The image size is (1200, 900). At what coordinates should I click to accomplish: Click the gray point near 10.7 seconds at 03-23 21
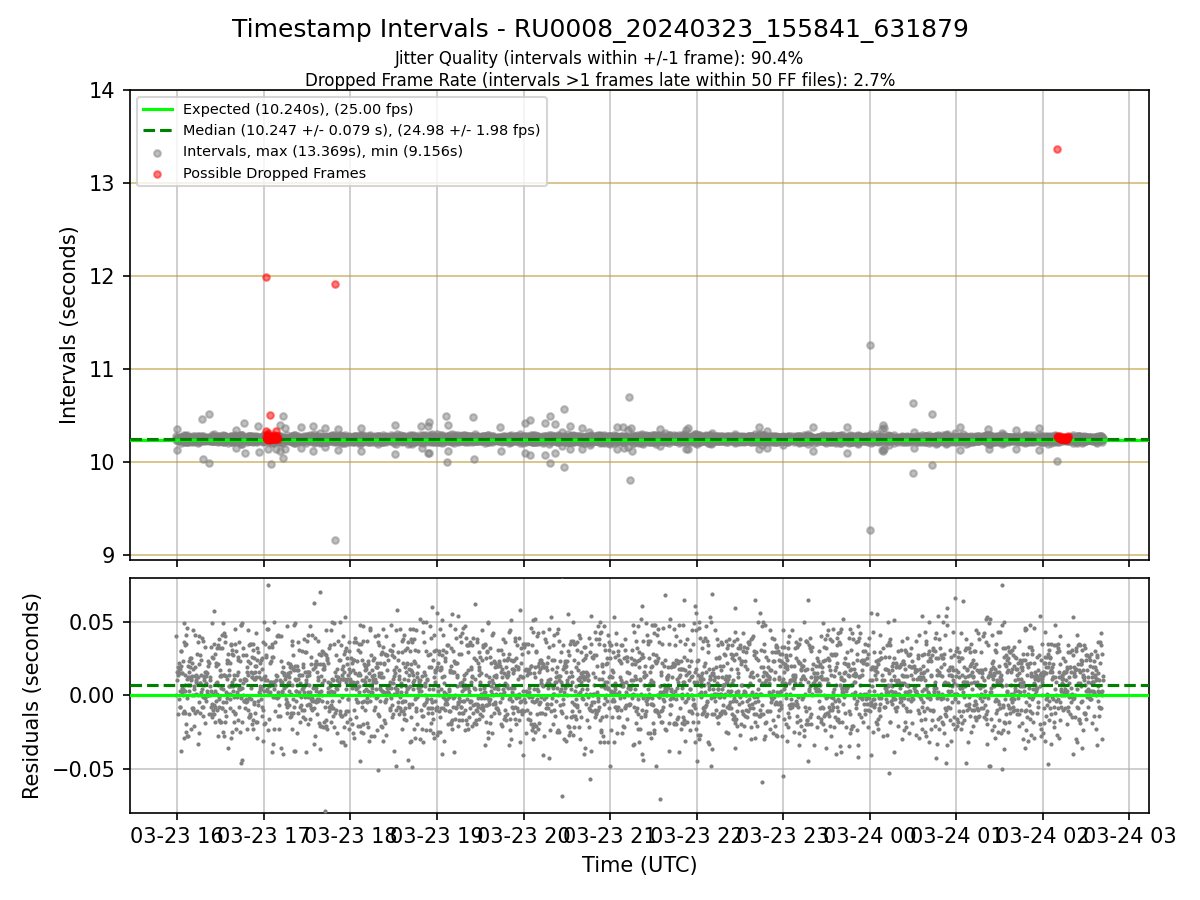click(629, 397)
